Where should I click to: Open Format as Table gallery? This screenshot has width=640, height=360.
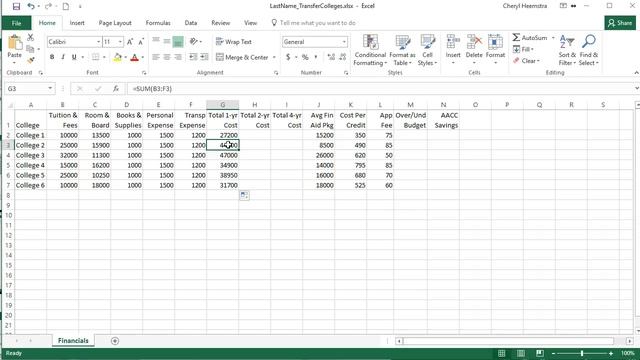coord(402,50)
